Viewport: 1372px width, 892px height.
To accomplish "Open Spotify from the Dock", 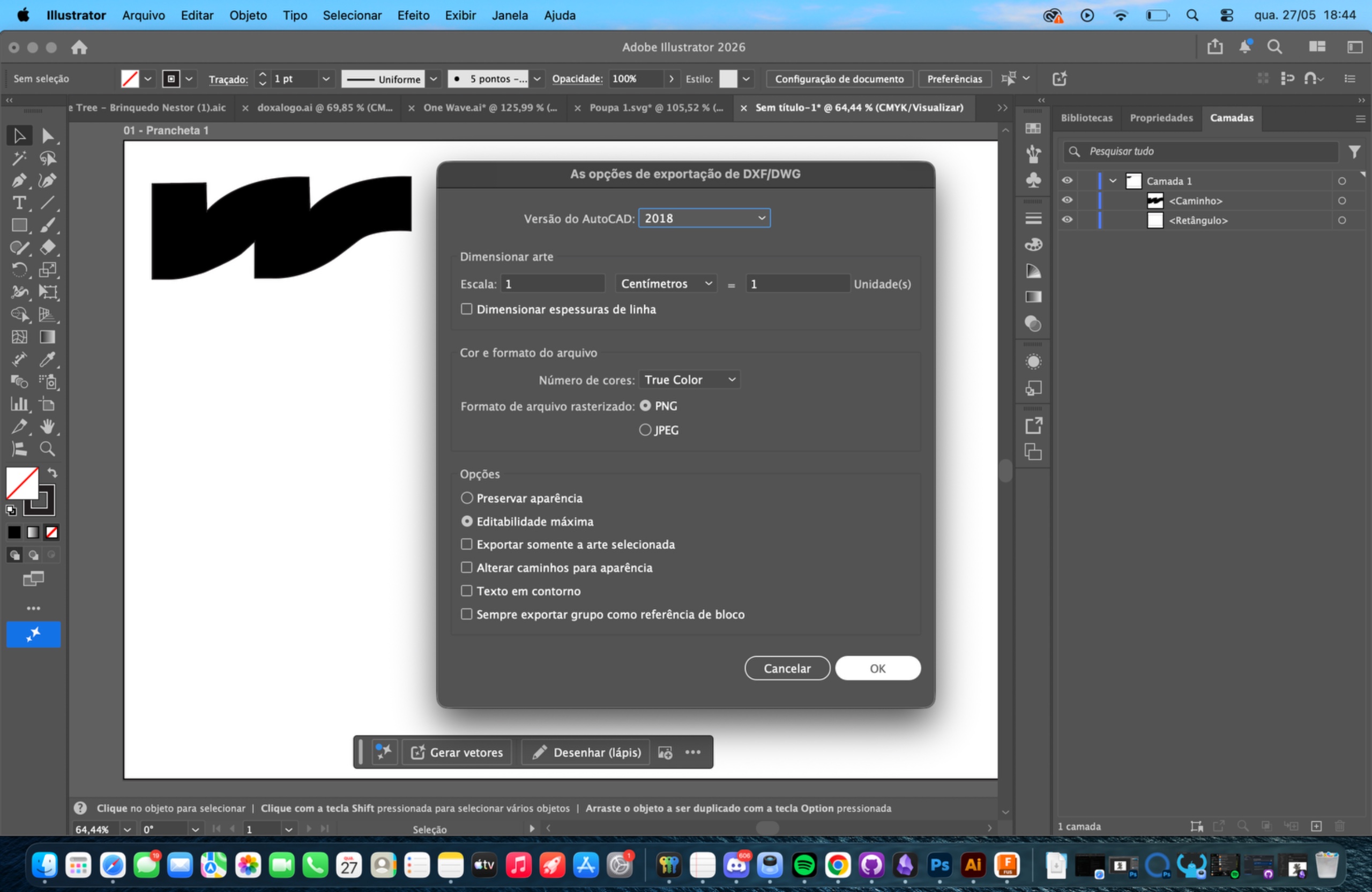I will click(x=804, y=865).
